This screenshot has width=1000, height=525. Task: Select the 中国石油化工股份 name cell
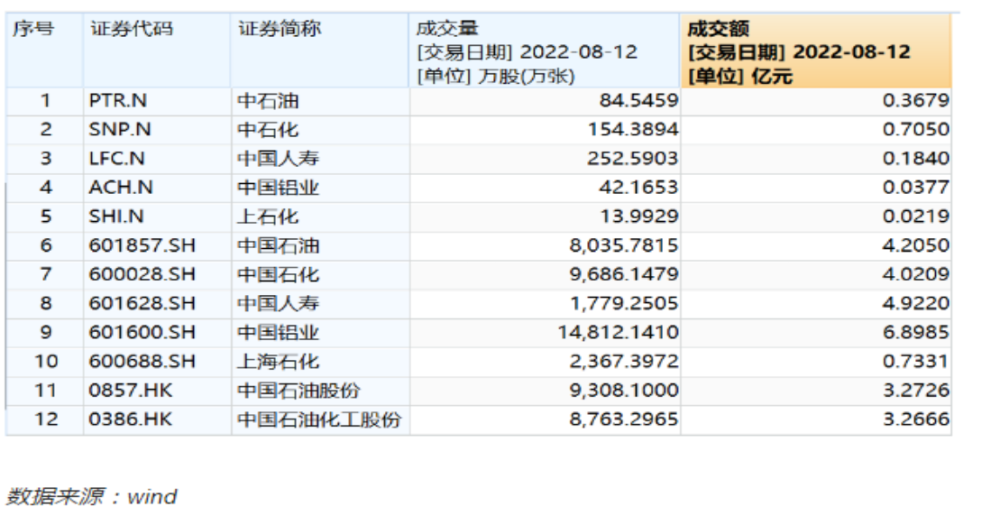[x=319, y=420]
